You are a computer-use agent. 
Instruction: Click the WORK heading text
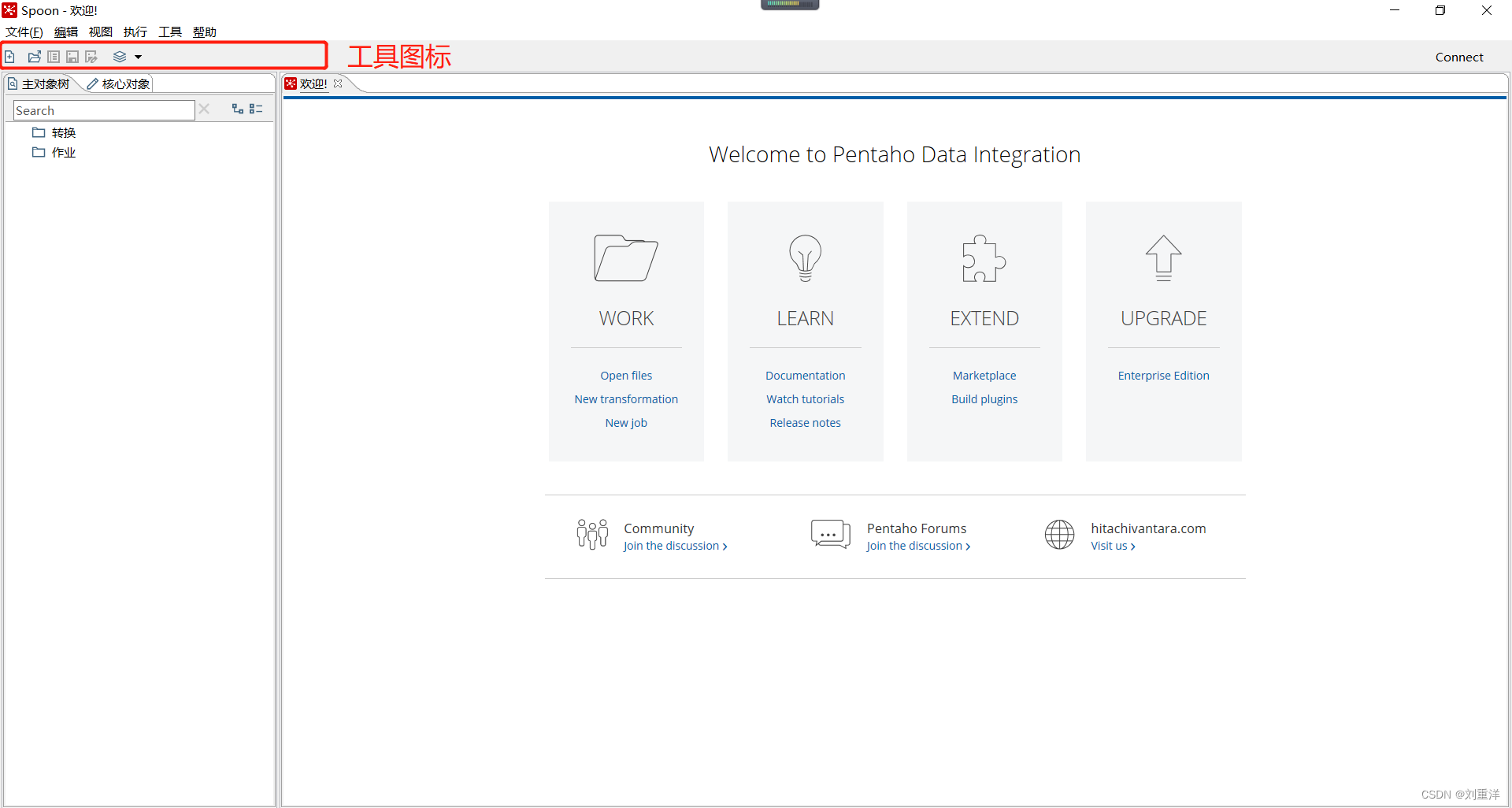click(626, 318)
